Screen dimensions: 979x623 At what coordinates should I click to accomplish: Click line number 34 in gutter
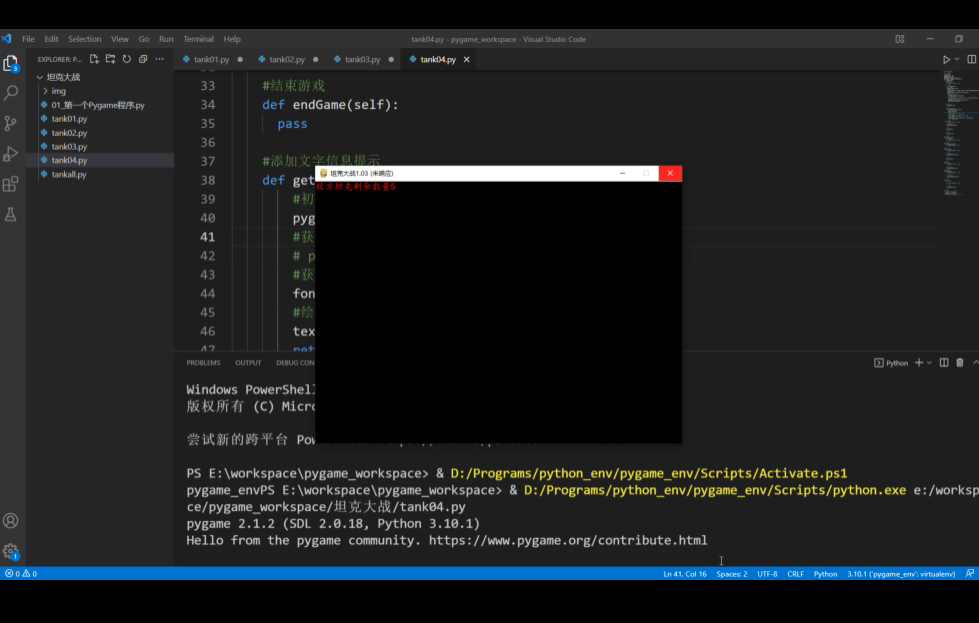(x=207, y=105)
